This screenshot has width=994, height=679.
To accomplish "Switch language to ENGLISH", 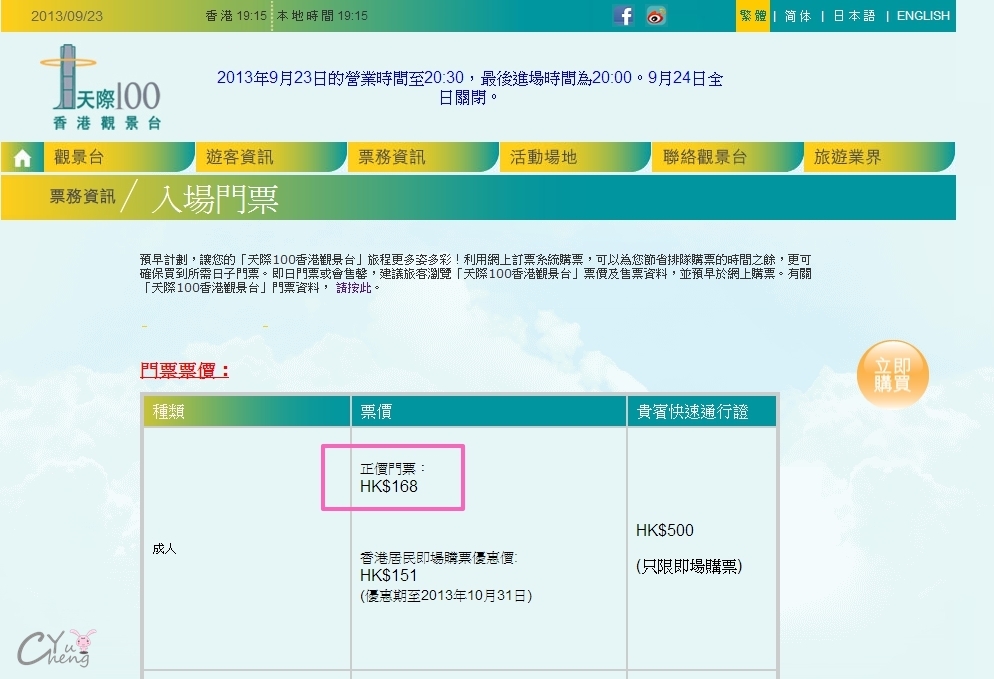I will 922,16.
